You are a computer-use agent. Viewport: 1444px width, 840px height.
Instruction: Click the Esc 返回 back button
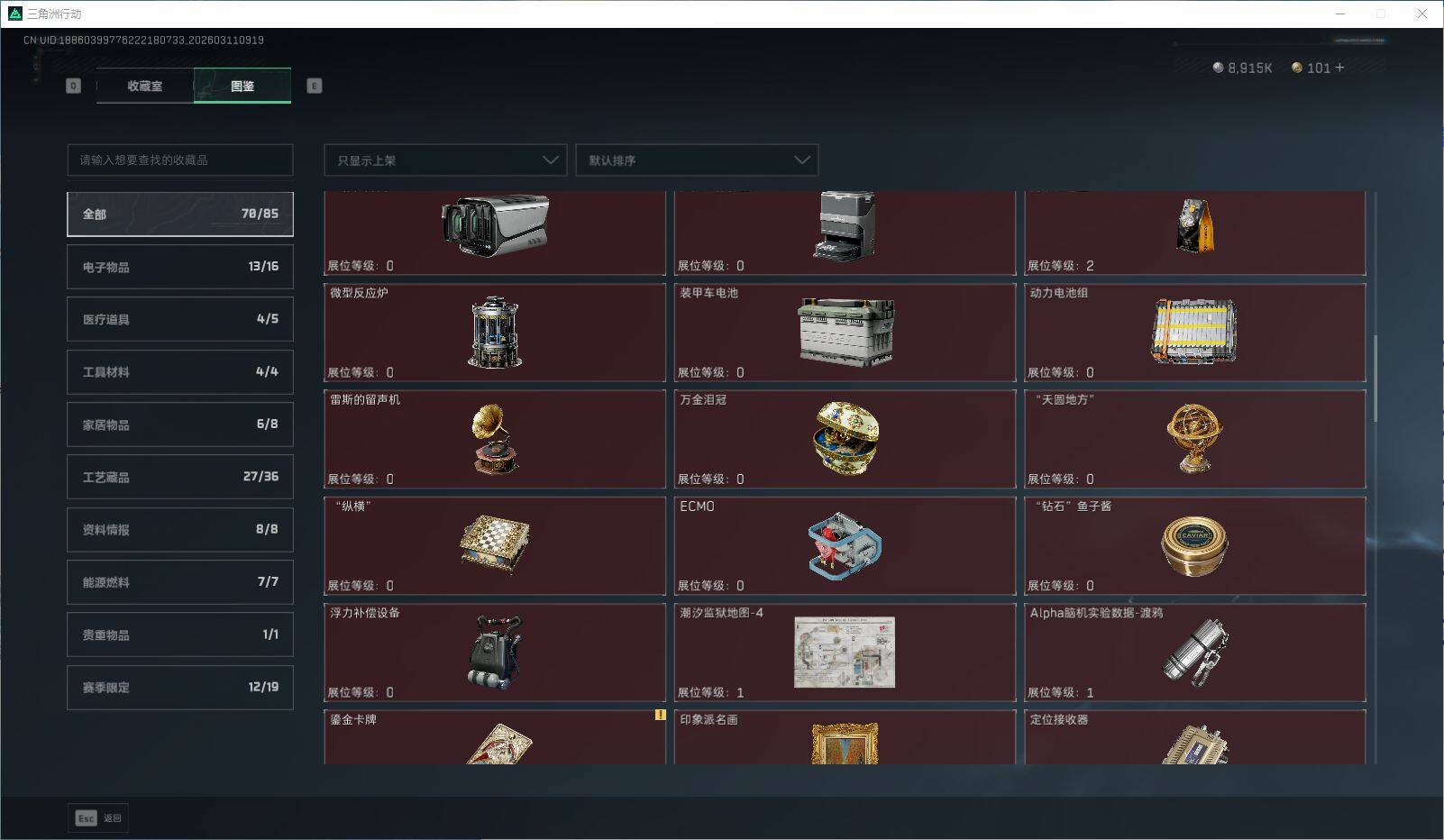(x=98, y=818)
